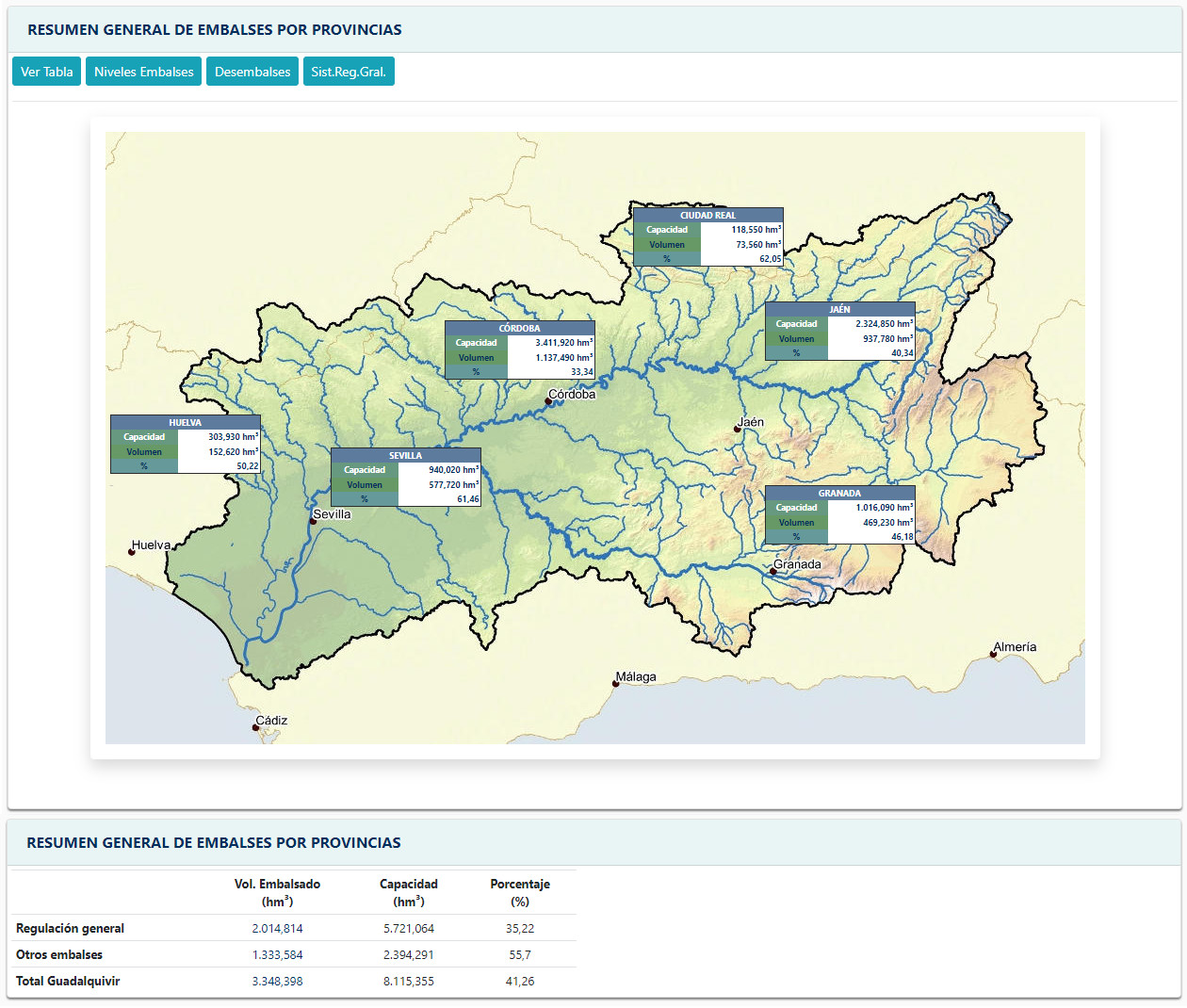Open the Niveles Embalses view
Screen dimensions: 1187x1008
(x=143, y=72)
